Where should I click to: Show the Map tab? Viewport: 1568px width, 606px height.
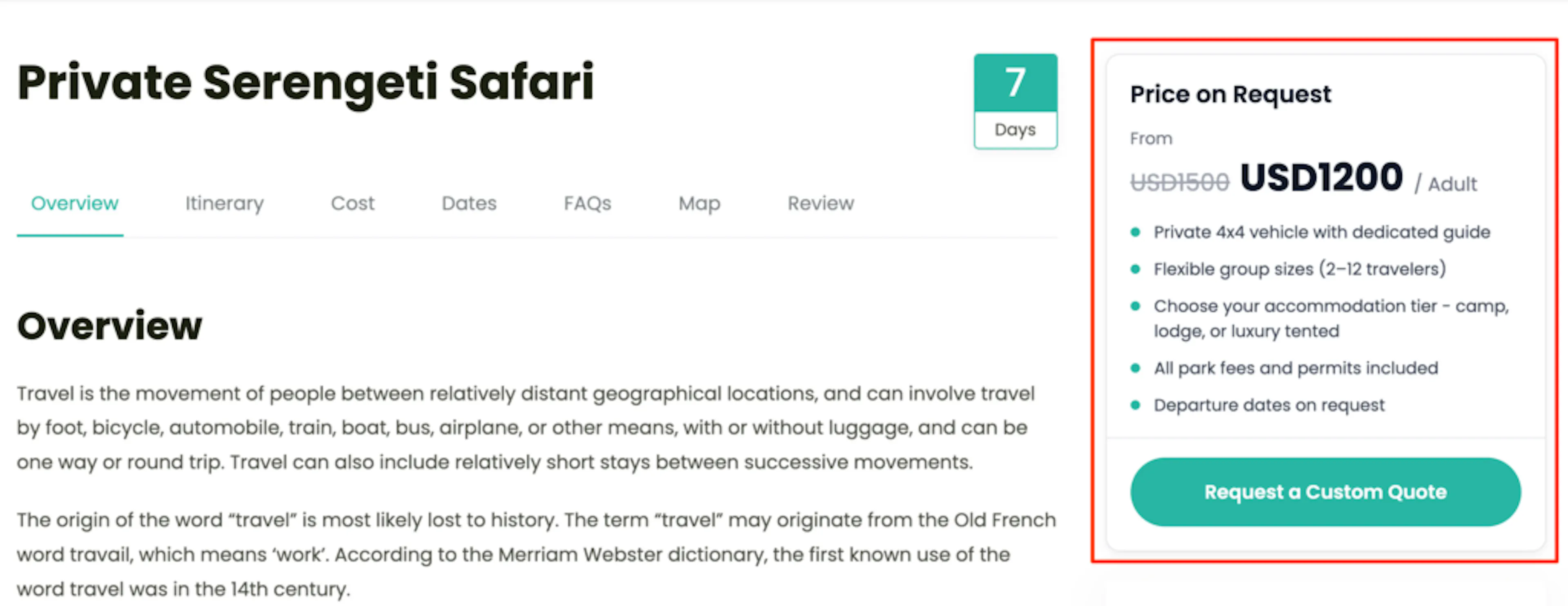point(699,203)
